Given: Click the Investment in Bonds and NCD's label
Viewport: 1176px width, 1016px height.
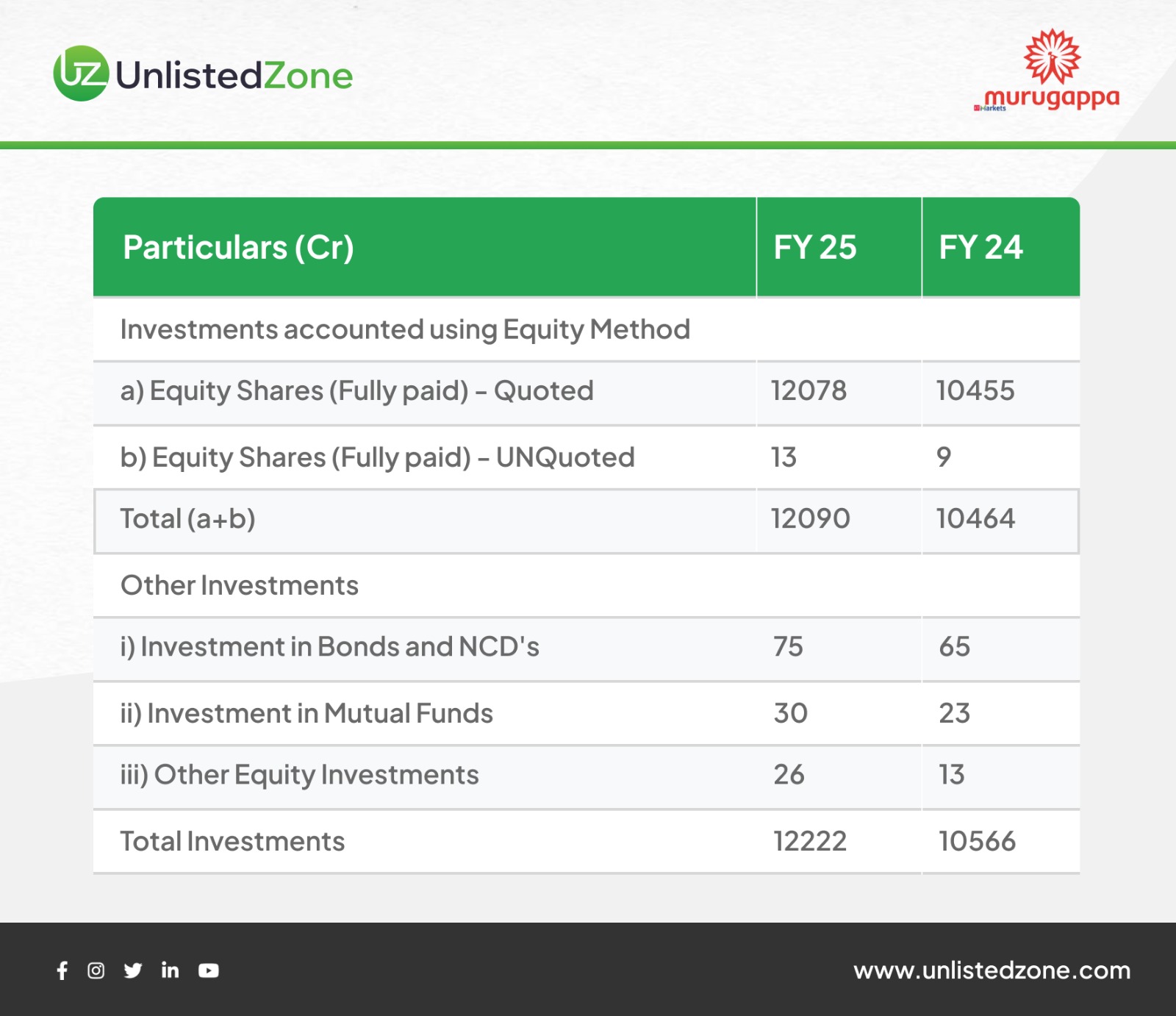Looking at the screenshot, I should [329, 647].
